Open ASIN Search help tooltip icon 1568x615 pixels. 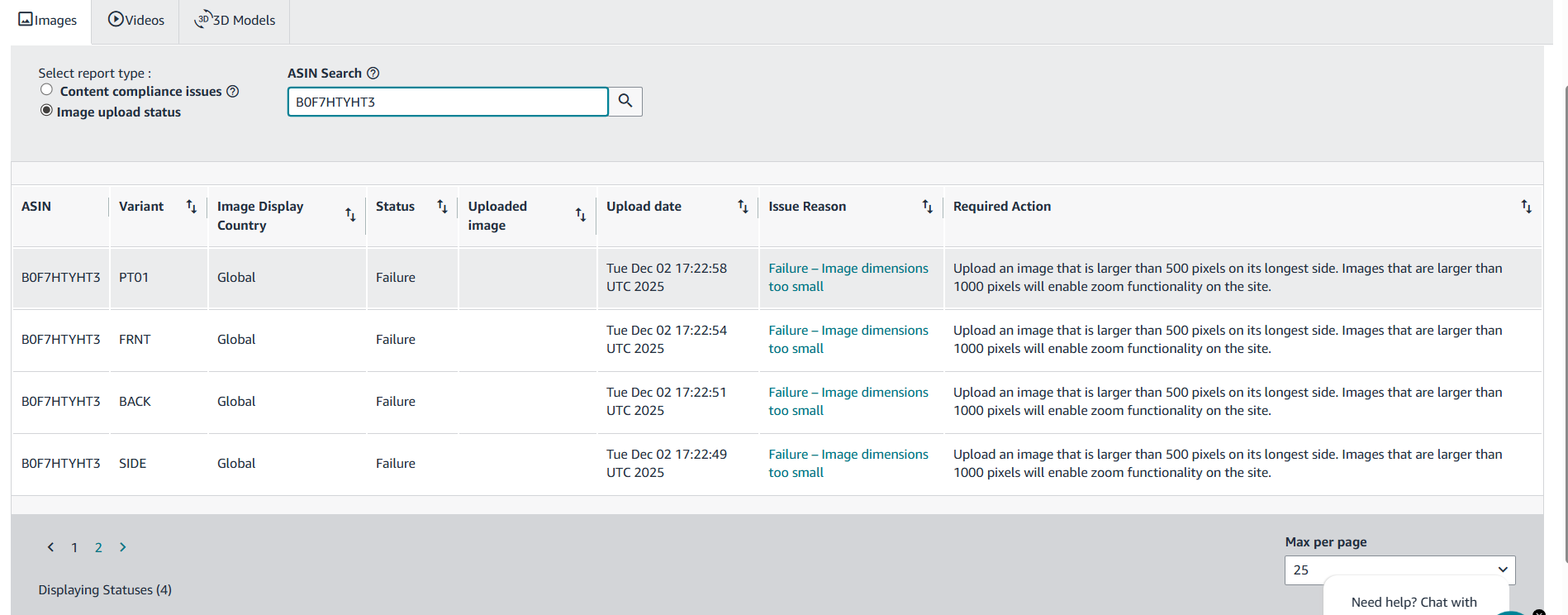tap(373, 73)
